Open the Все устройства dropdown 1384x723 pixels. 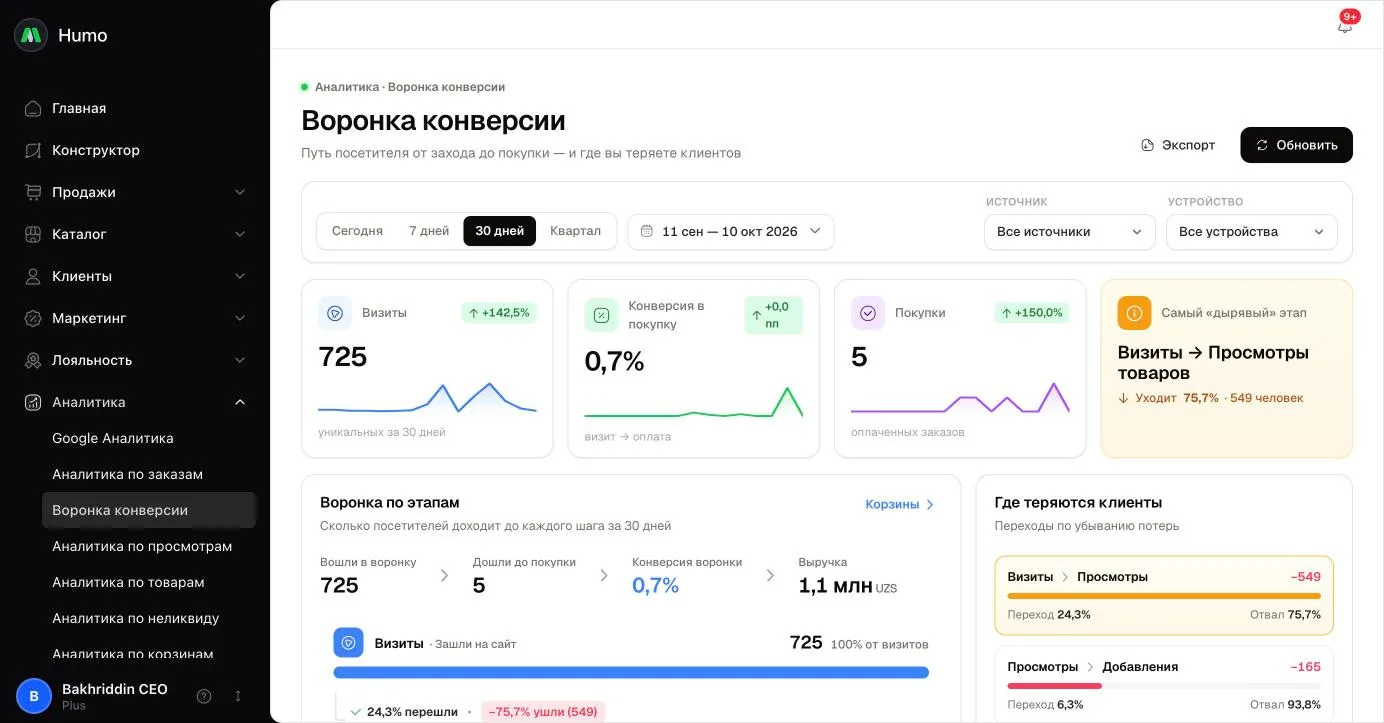(1251, 231)
